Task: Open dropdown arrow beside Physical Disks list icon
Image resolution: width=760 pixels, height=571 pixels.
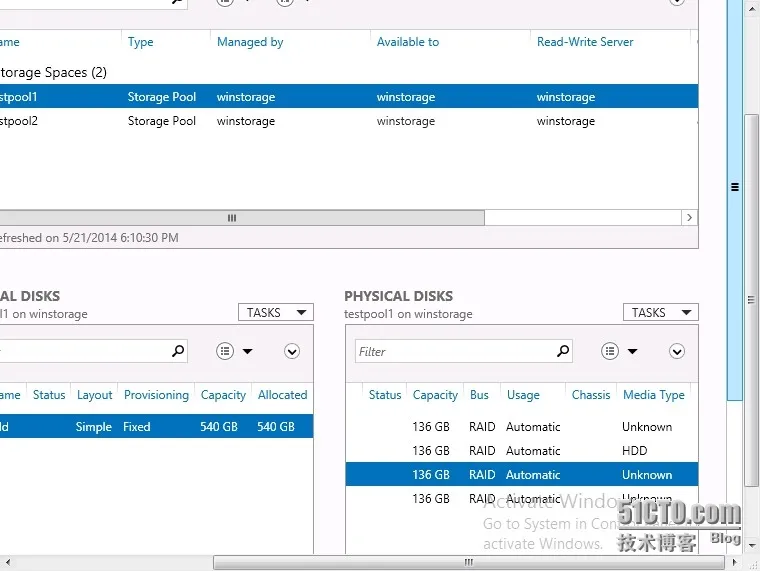Action: [x=633, y=351]
